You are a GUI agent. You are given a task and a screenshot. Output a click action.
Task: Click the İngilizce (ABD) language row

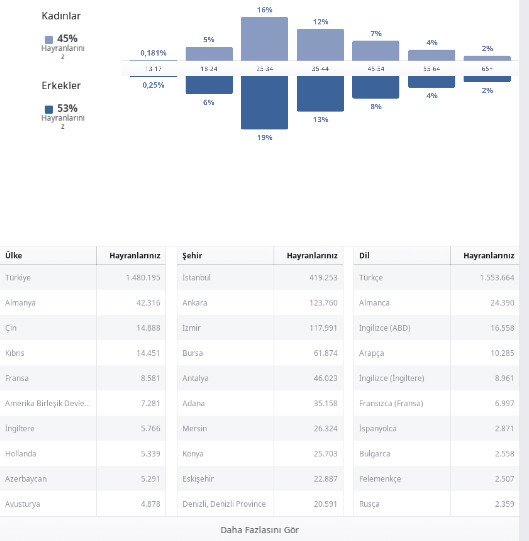(x=437, y=328)
